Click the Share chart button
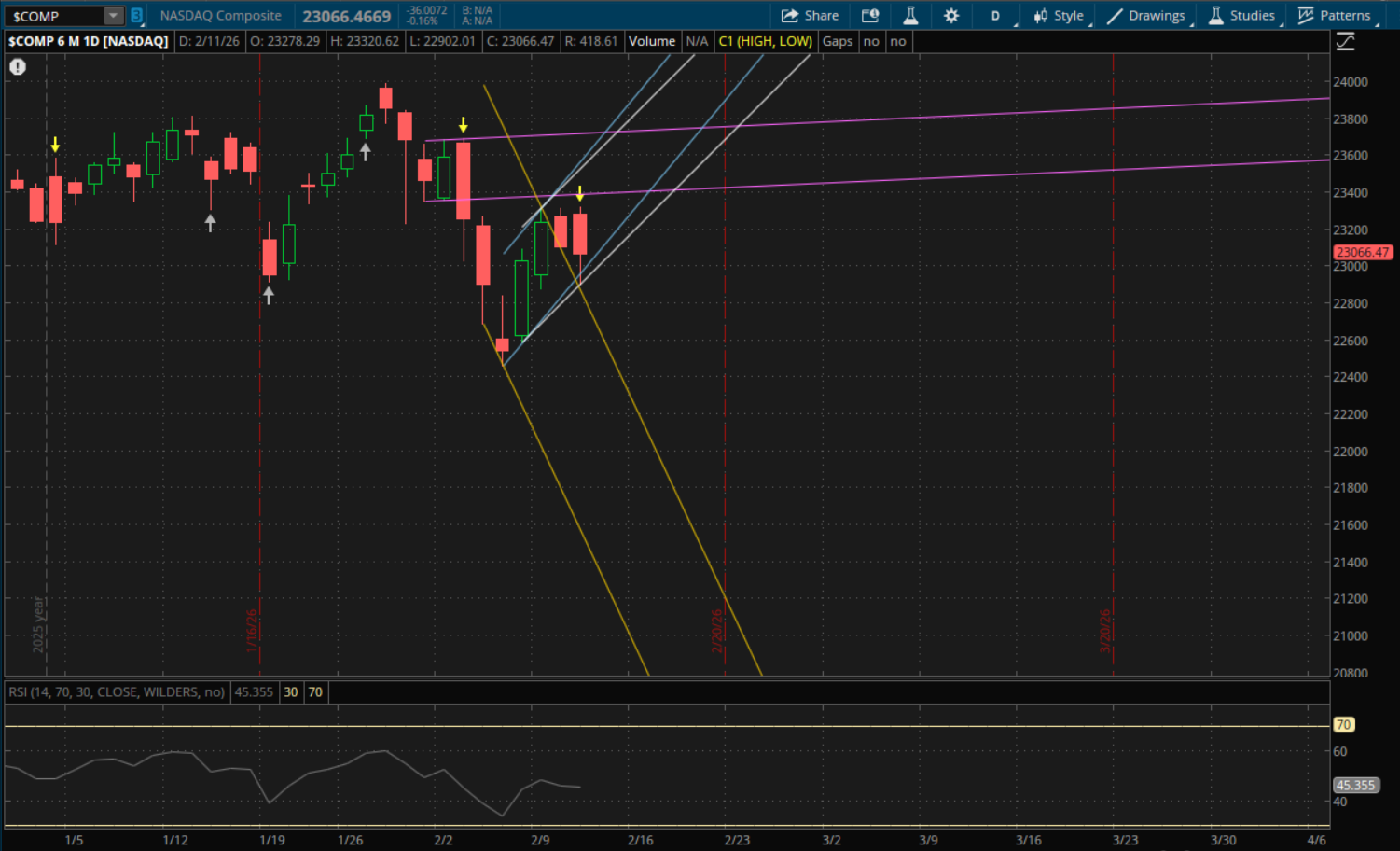The image size is (1400, 851). pyautogui.click(x=810, y=16)
